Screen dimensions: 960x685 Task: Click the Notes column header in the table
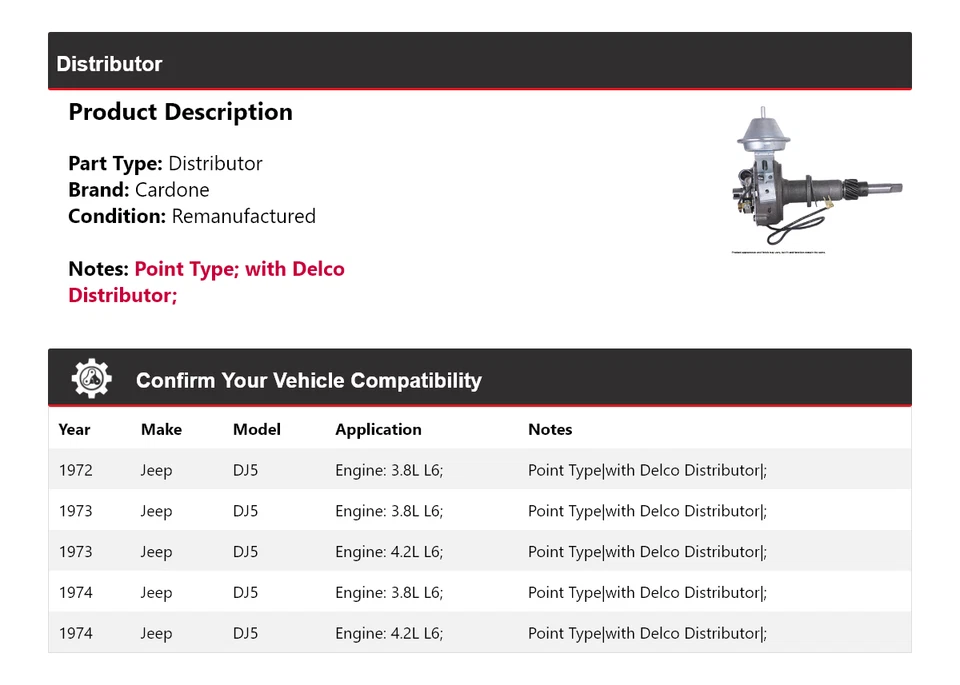coord(550,429)
